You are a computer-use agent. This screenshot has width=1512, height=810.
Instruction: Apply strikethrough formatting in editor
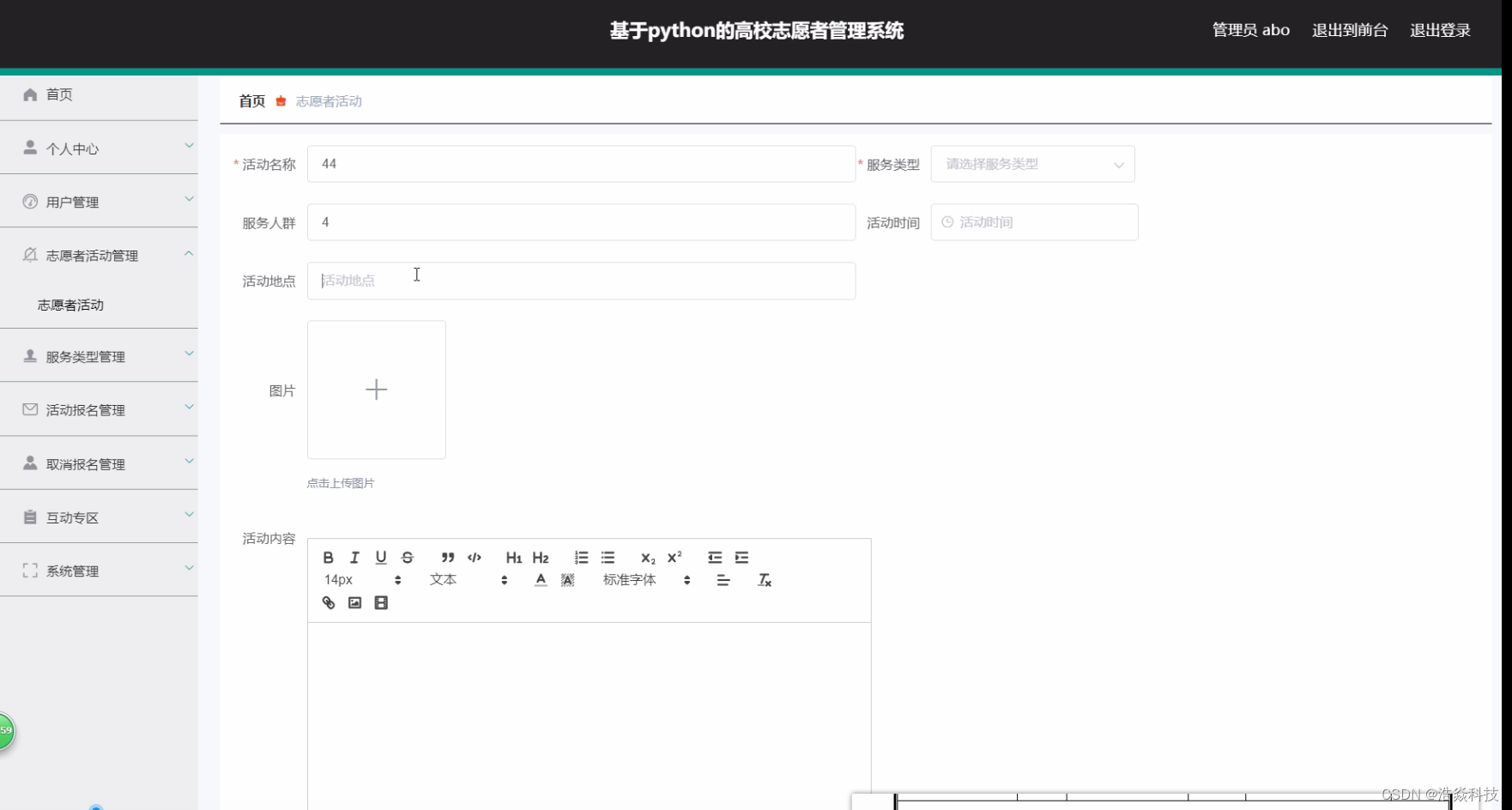coord(407,558)
